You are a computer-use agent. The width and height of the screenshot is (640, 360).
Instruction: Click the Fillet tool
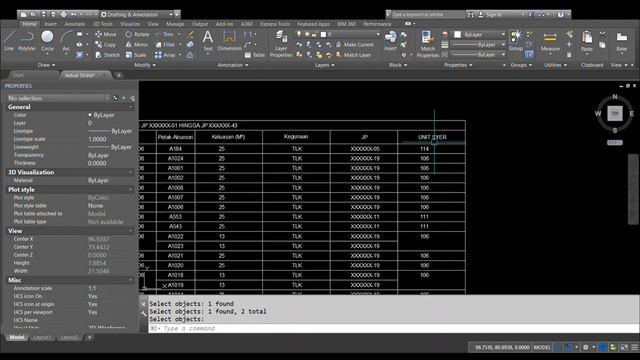165,44
